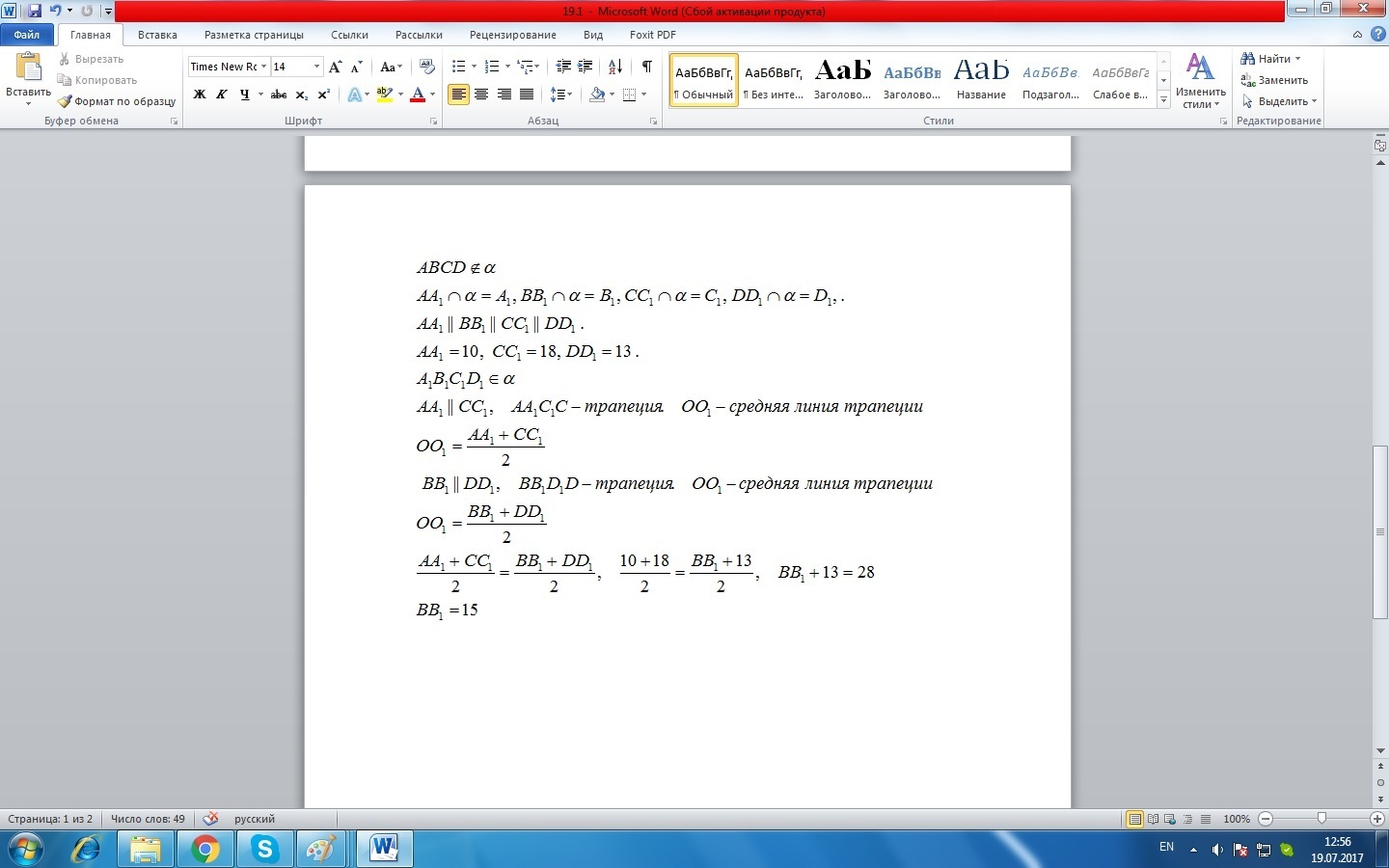
Task: Activate Format Painter (Формат по образцу)
Action: click(117, 101)
